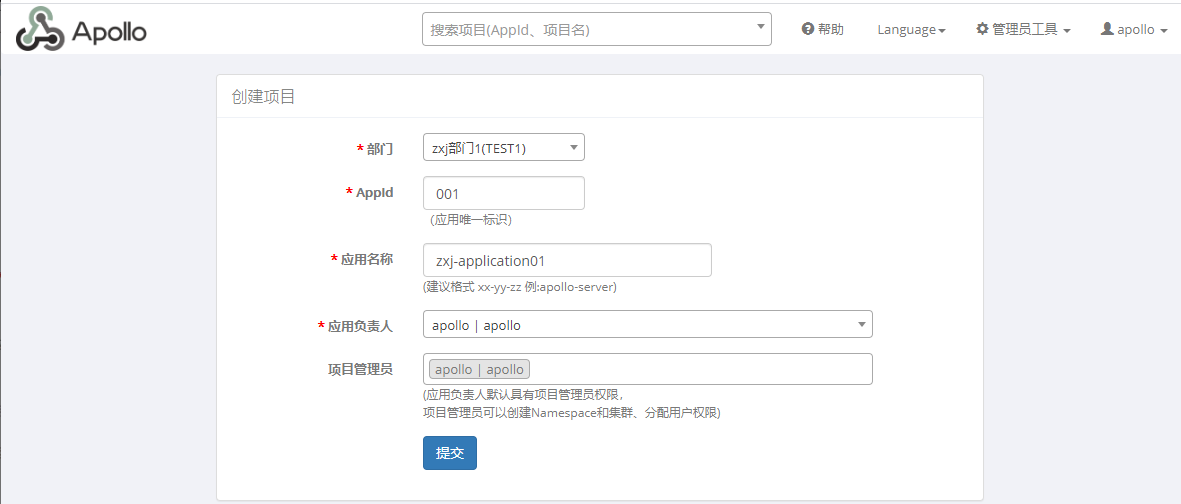This screenshot has height=504, width=1181.
Task: Open the 部门 department dropdown
Action: point(504,147)
